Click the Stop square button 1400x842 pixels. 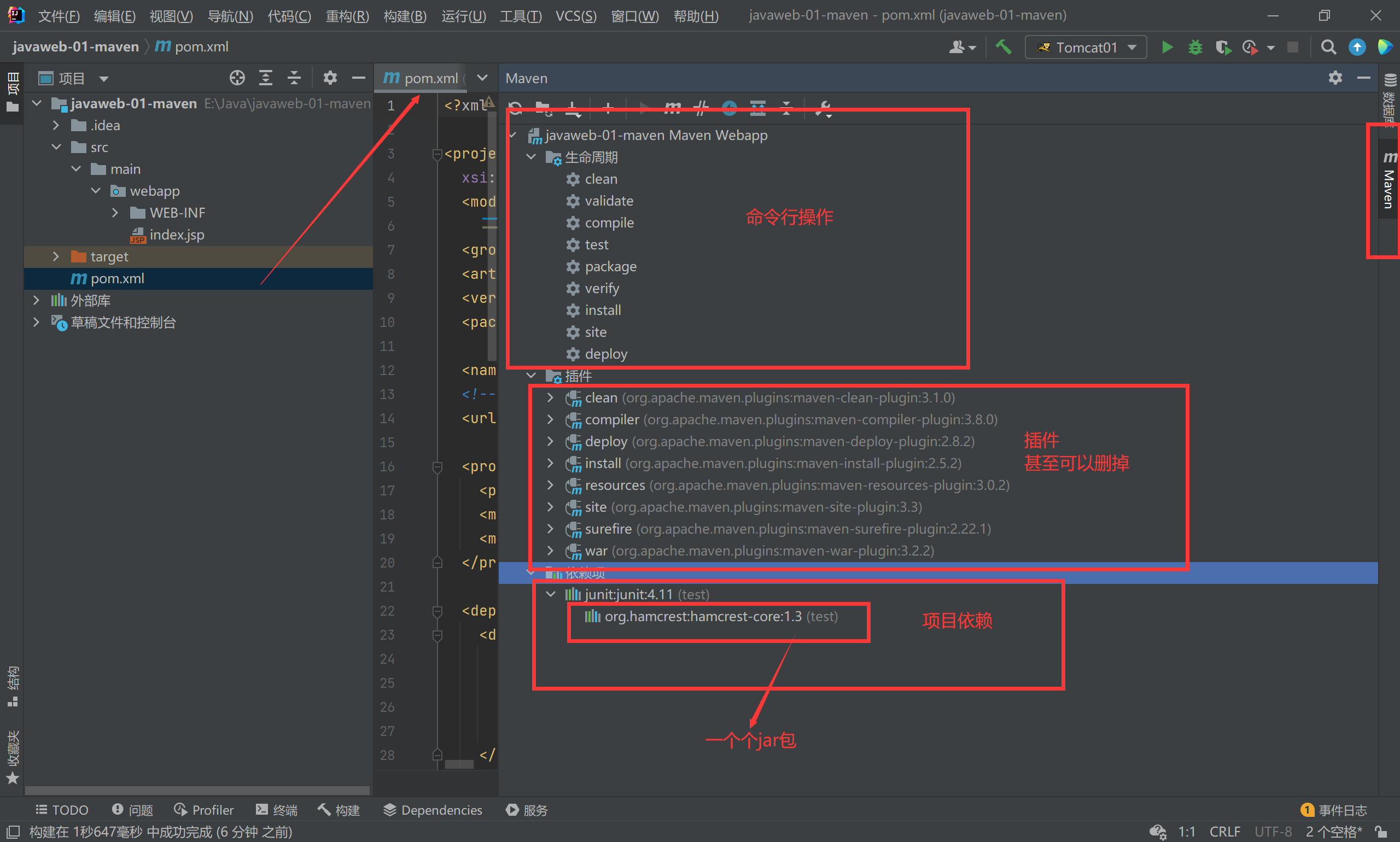click(x=1293, y=47)
